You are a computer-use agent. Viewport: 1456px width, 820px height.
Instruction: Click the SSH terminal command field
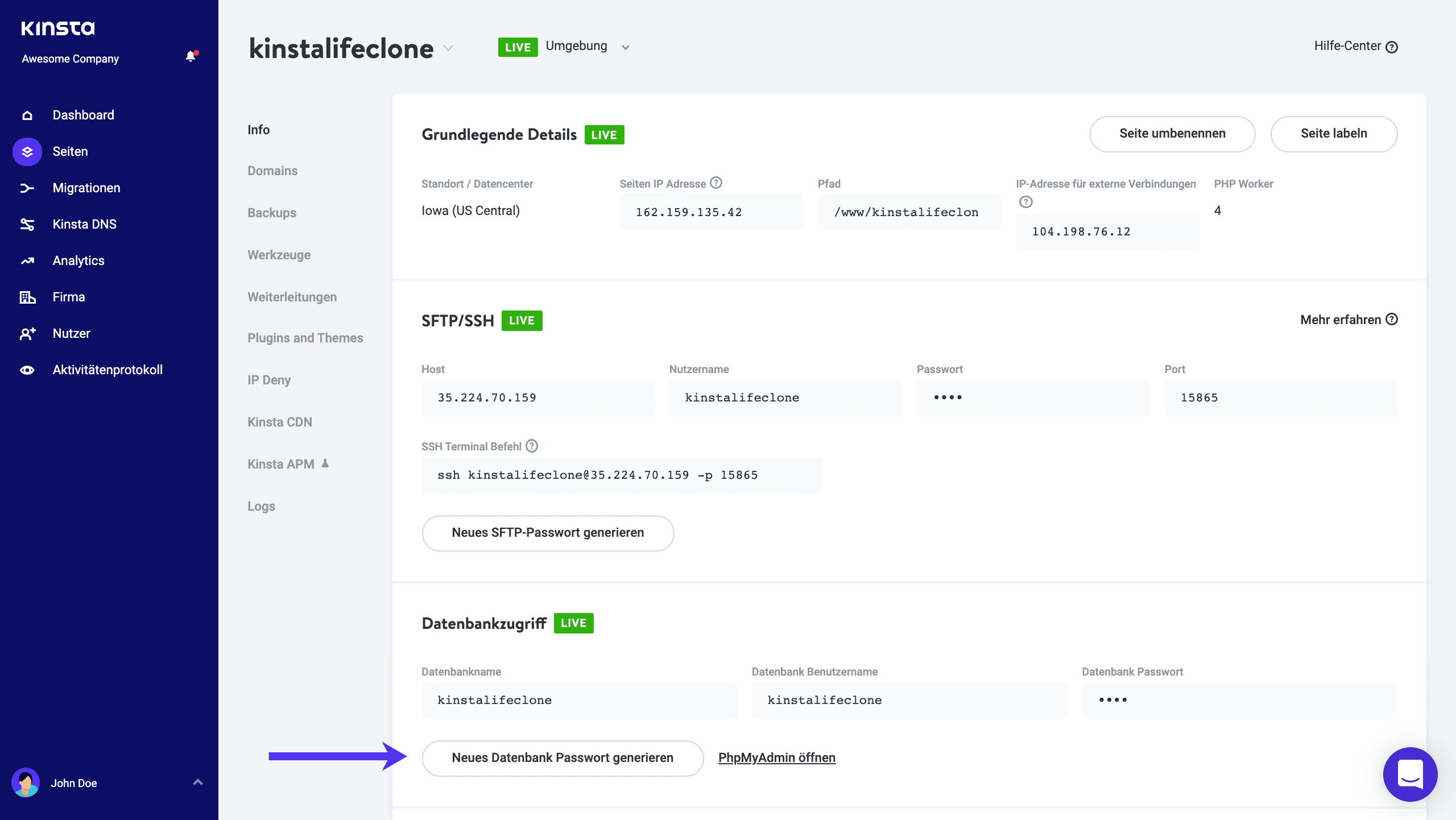(622, 475)
